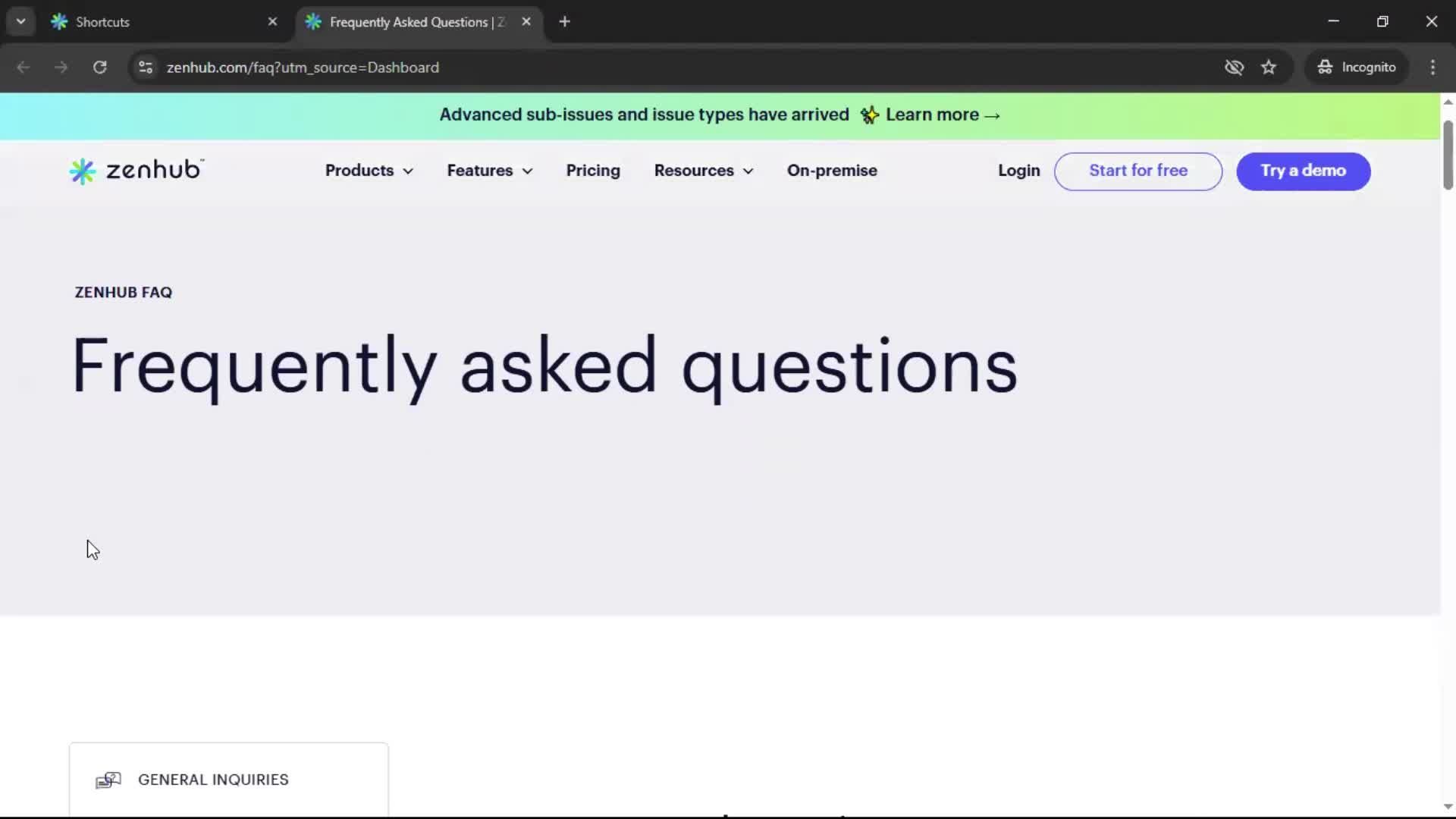This screenshot has height=819, width=1456.
Task: Click the site information icon in address bar
Action: click(145, 67)
